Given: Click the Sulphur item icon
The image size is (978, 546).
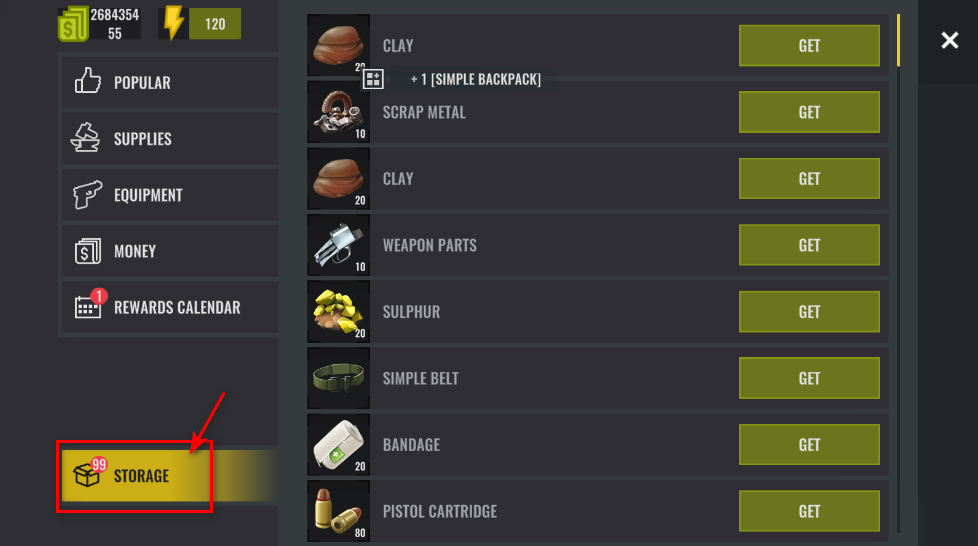Looking at the screenshot, I should (339, 312).
